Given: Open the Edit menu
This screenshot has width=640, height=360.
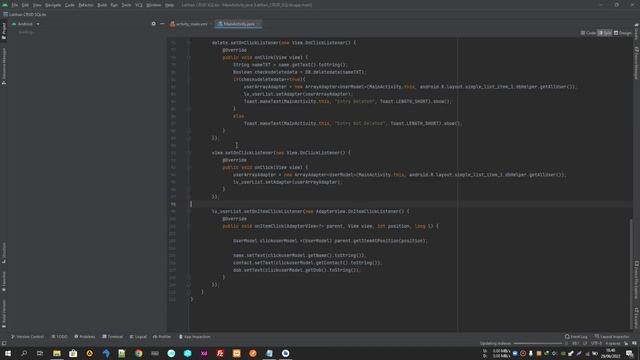Looking at the screenshot, I should point(25,5).
